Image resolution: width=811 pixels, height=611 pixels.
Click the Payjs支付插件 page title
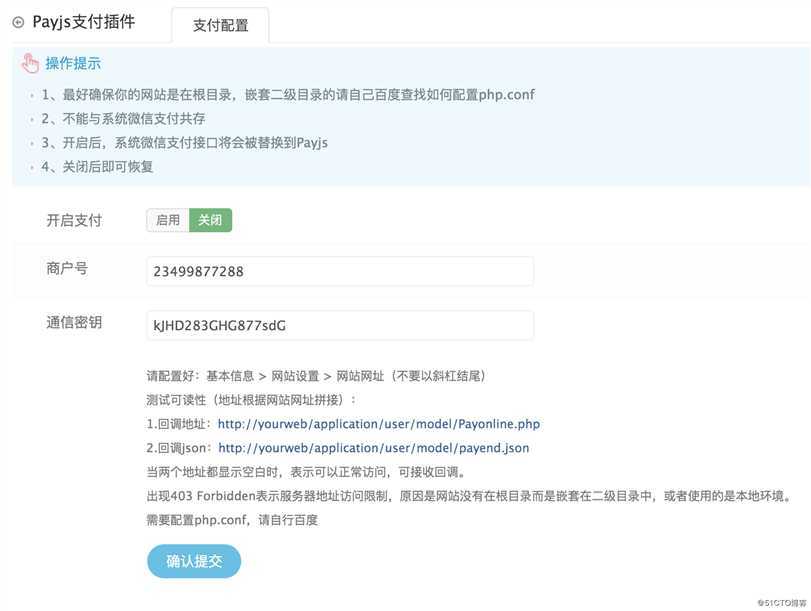84,22
